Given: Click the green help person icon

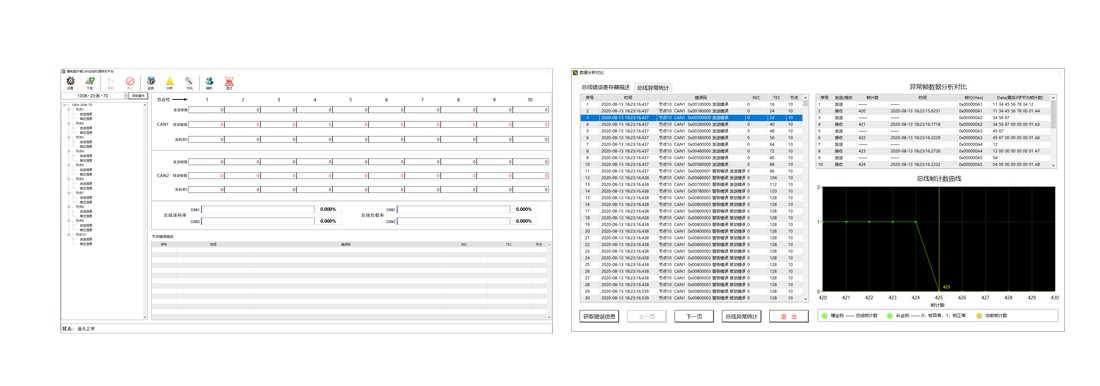Looking at the screenshot, I should click(x=209, y=81).
